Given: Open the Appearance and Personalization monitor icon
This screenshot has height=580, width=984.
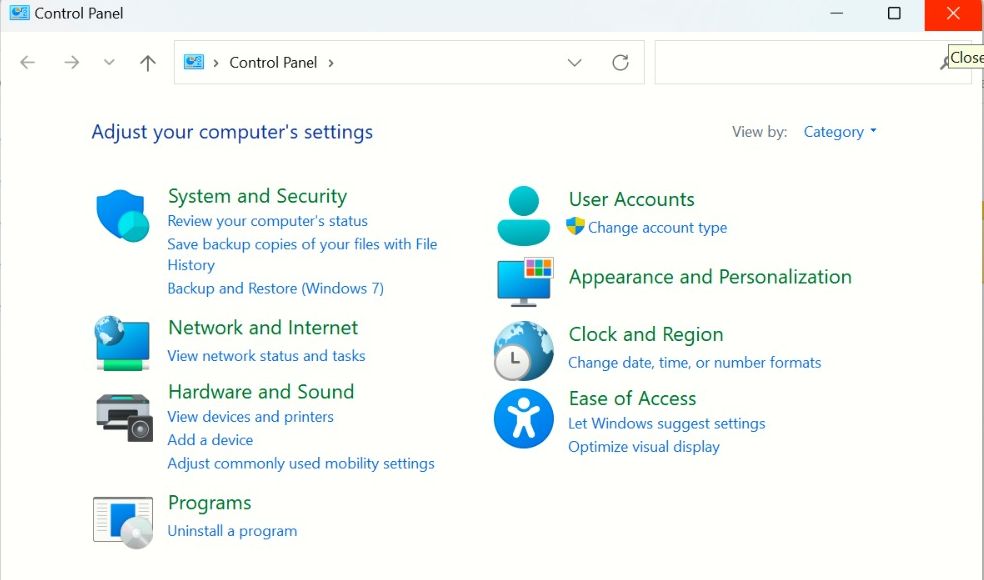Looking at the screenshot, I should pos(525,282).
